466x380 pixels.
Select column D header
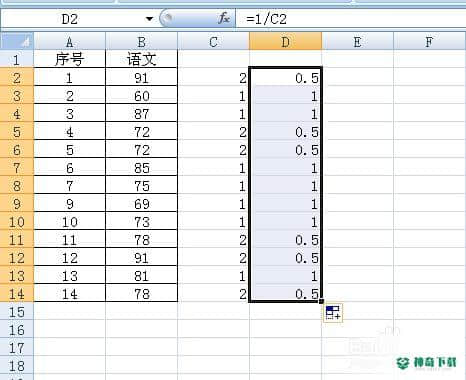coord(285,42)
